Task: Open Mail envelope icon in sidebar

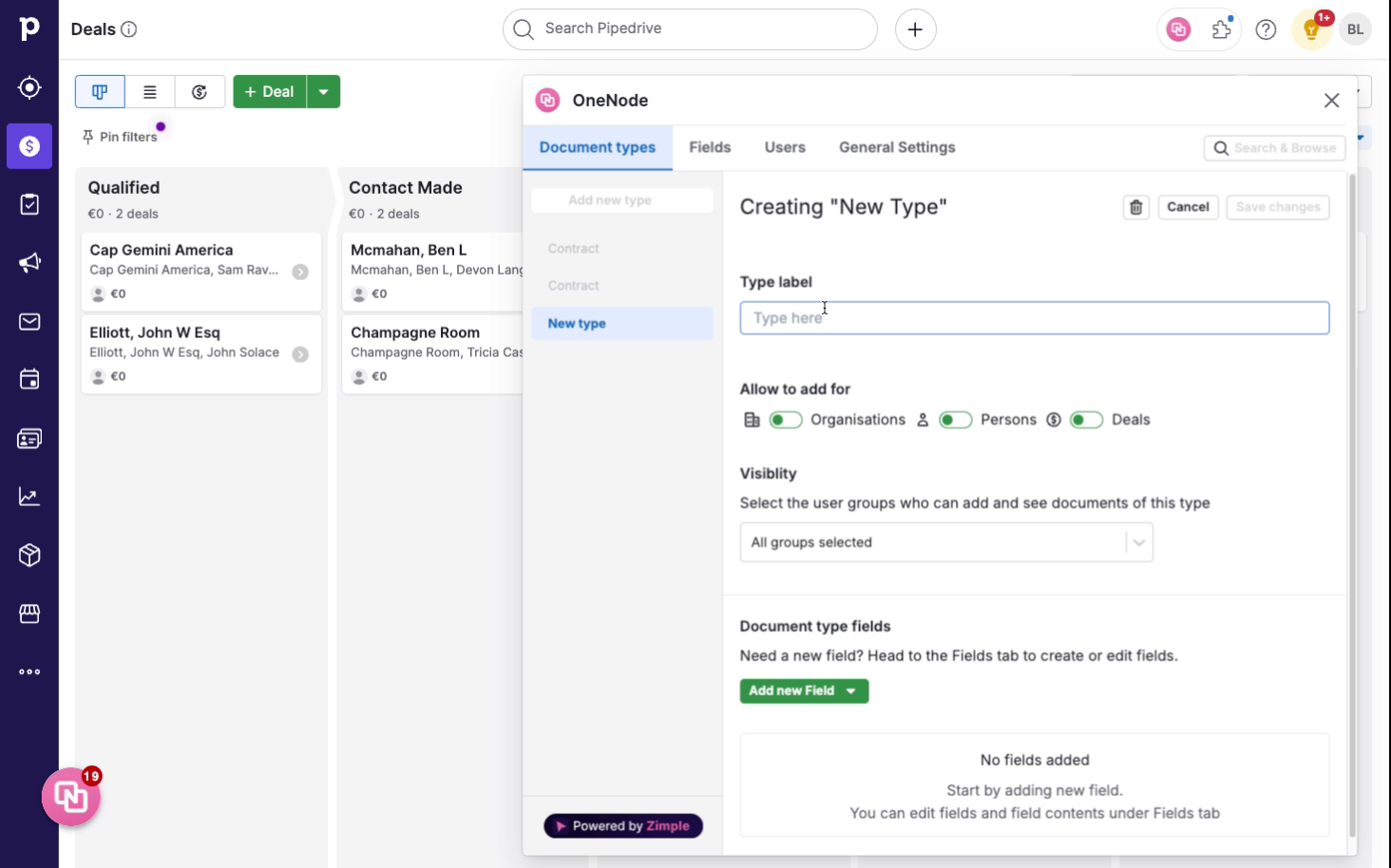Action: coord(29,322)
